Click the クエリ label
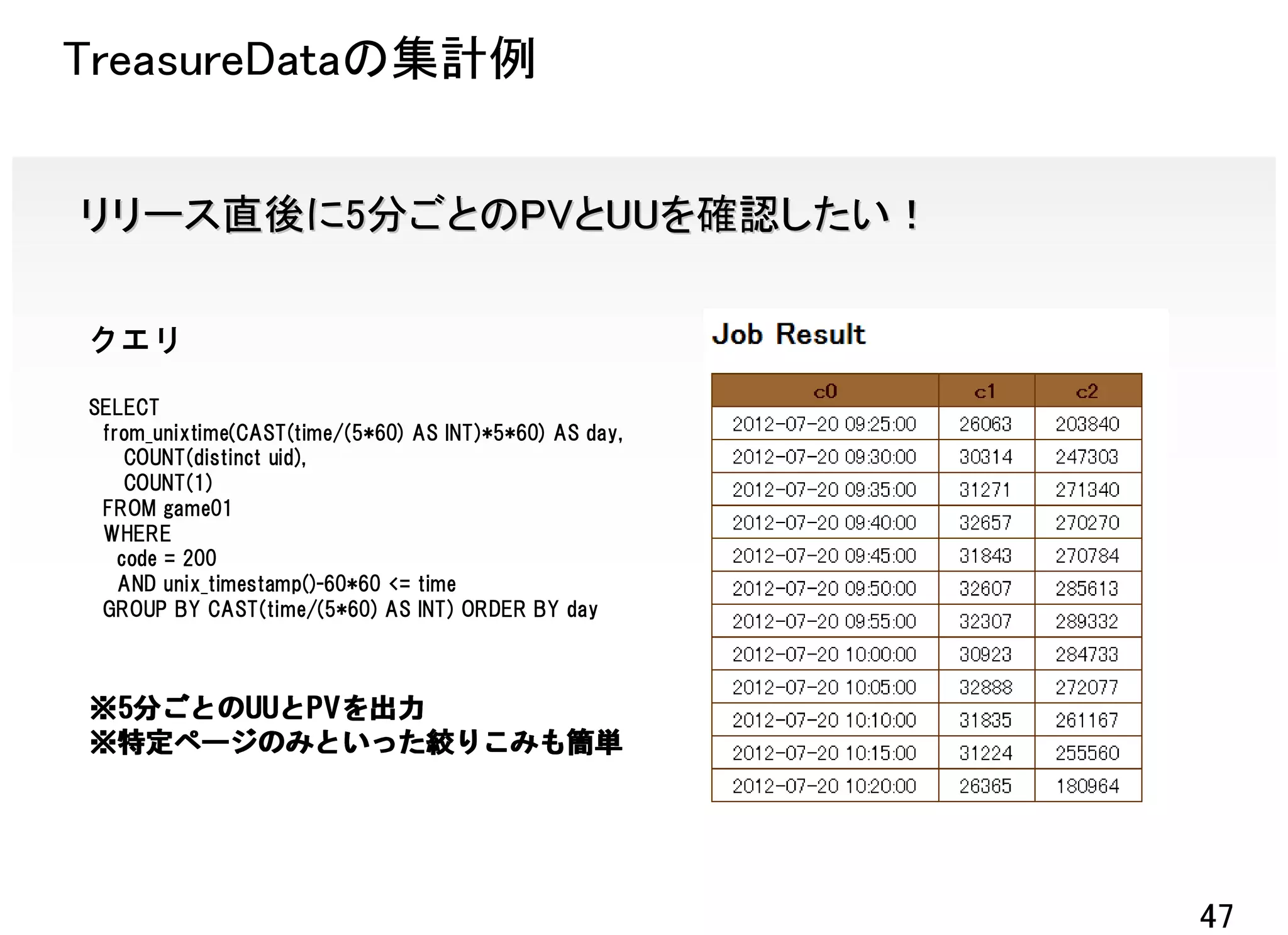This screenshot has height=935, width=1288. tap(135, 340)
